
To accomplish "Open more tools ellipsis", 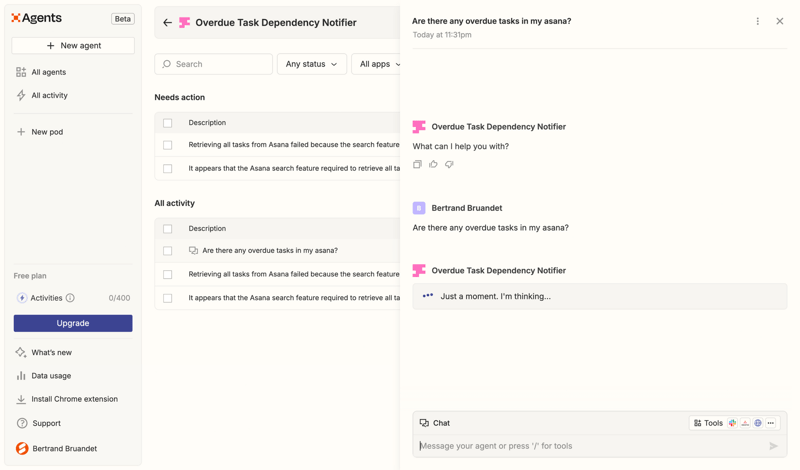I will coord(771,423).
